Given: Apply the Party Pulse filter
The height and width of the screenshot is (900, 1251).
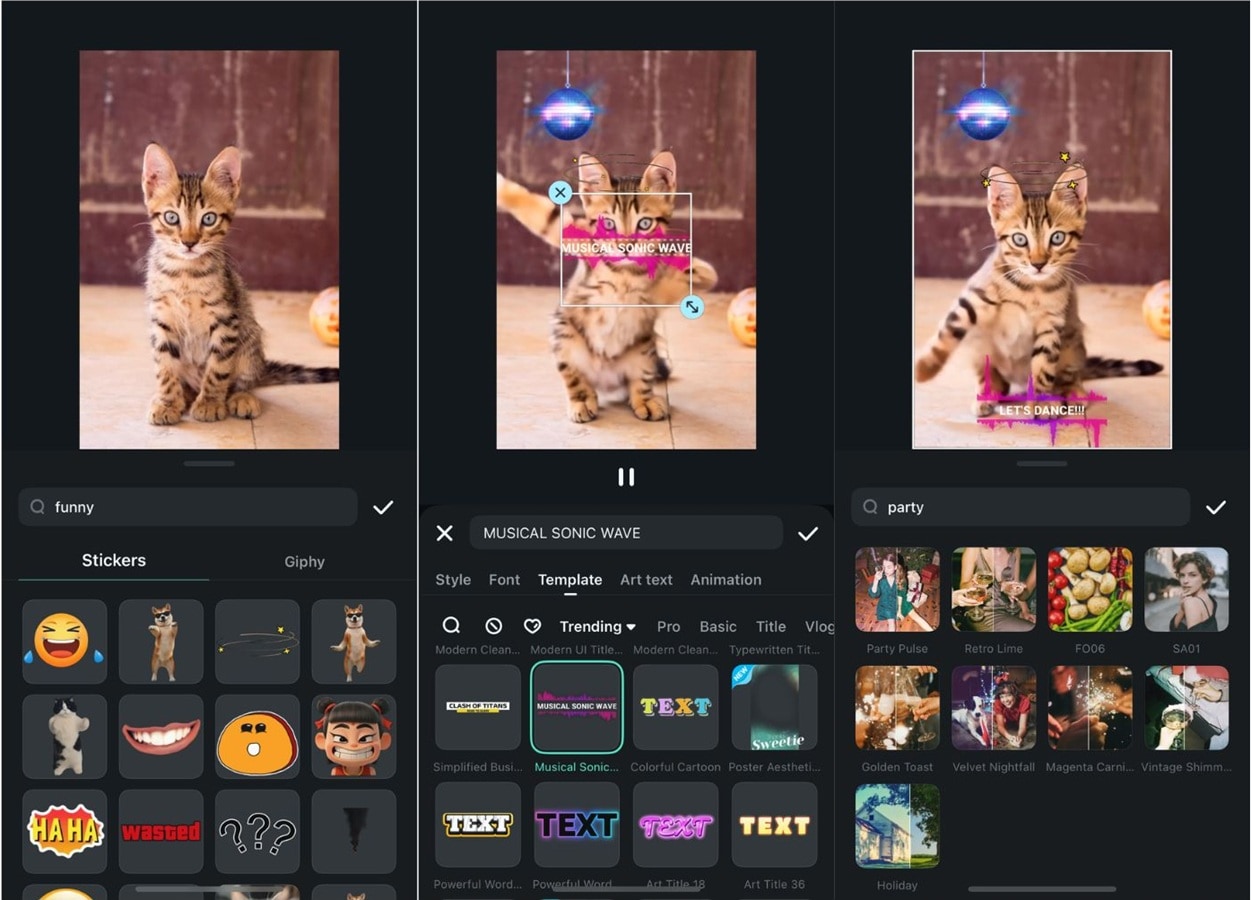Looking at the screenshot, I should click(897, 590).
